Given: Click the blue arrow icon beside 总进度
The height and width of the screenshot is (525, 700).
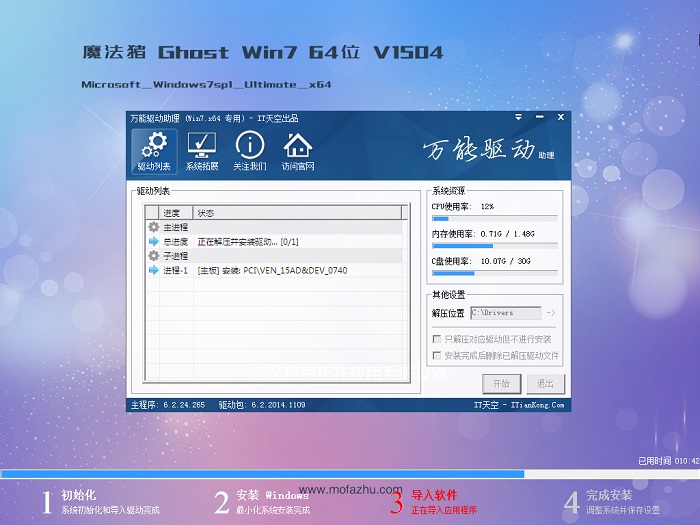Looking at the screenshot, I should [x=154, y=242].
